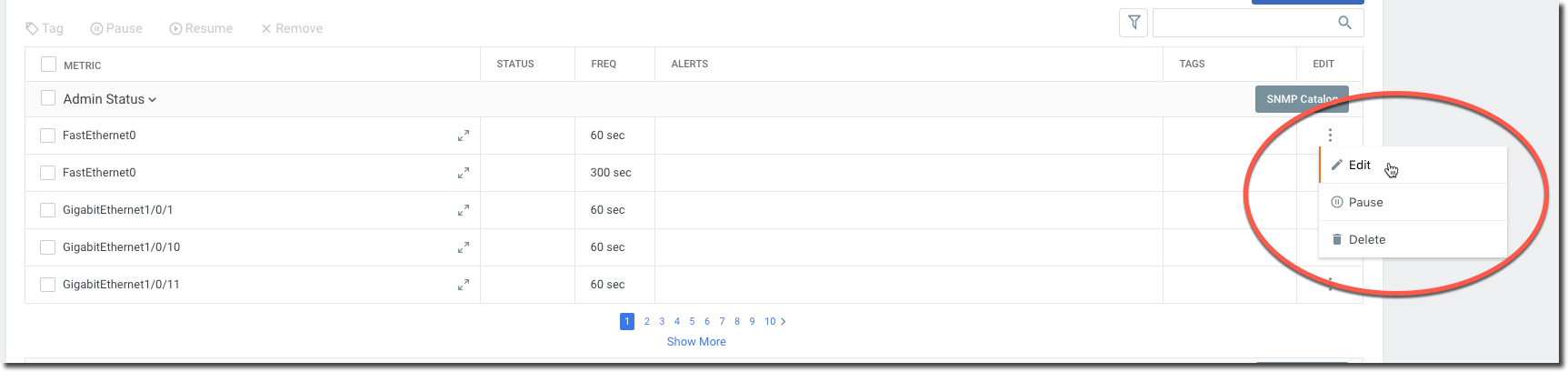Expand the 300 sec FastEthernet0 chart
The height and width of the screenshot is (372, 1568).
[464, 173]
